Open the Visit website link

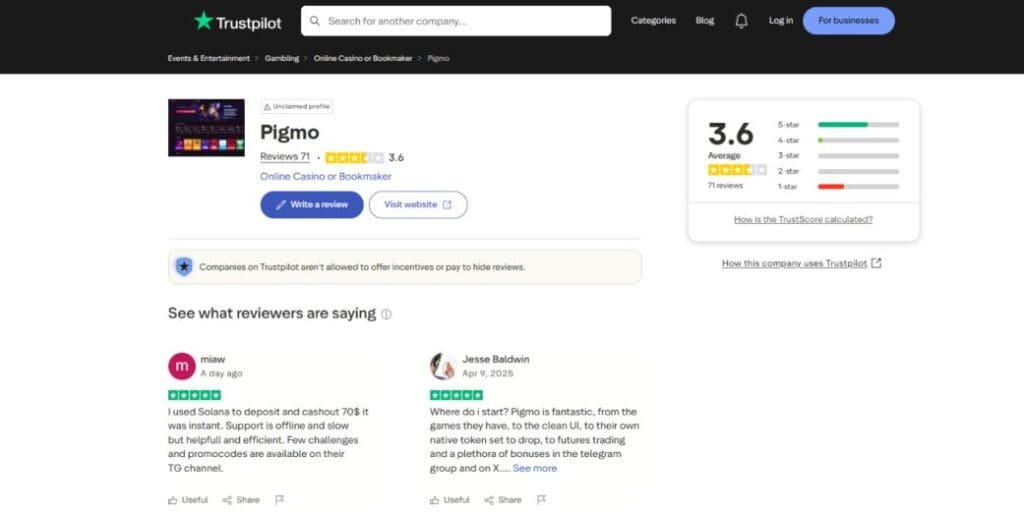click(418, 205)
